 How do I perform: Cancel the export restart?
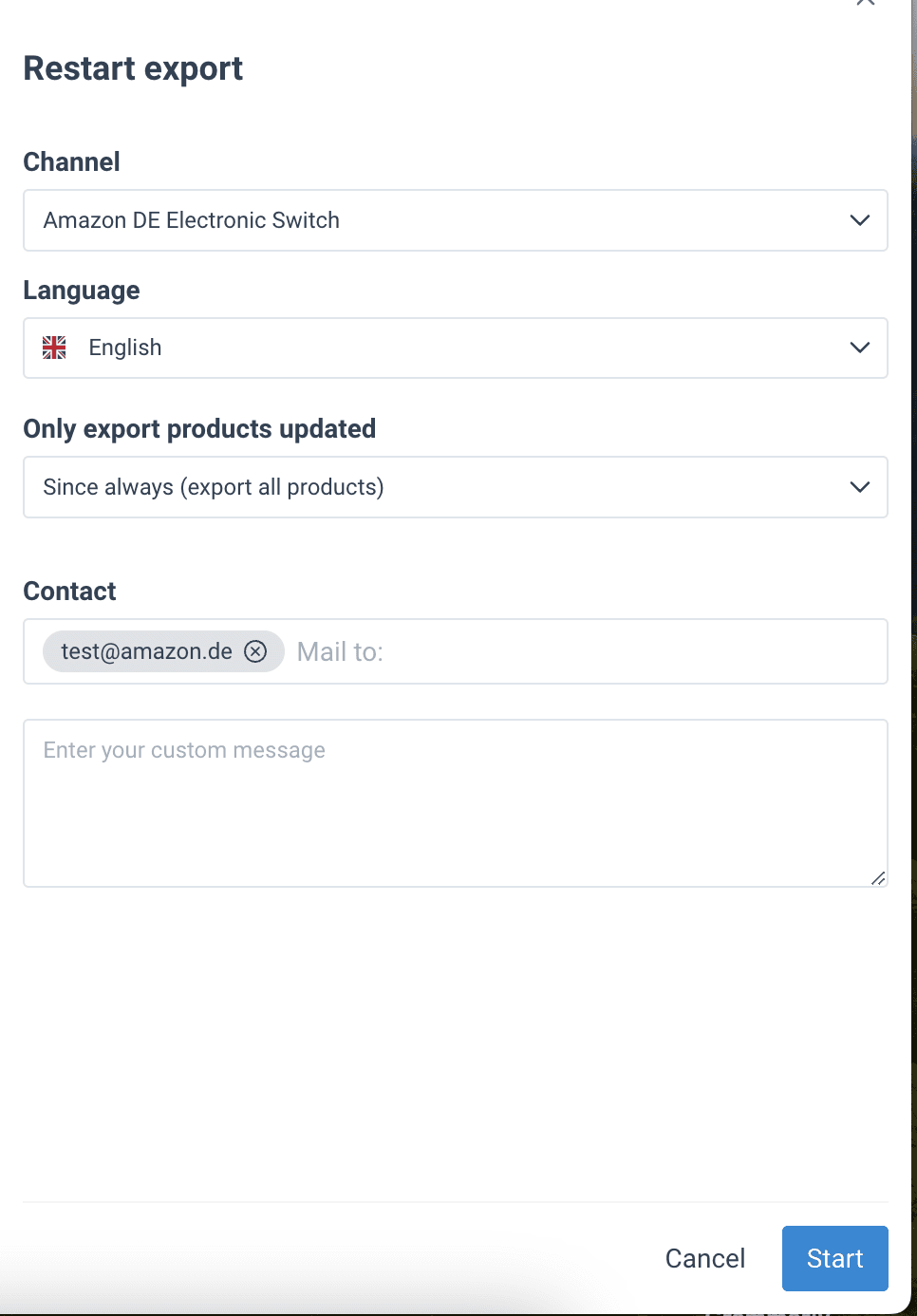click(705, 1258)
